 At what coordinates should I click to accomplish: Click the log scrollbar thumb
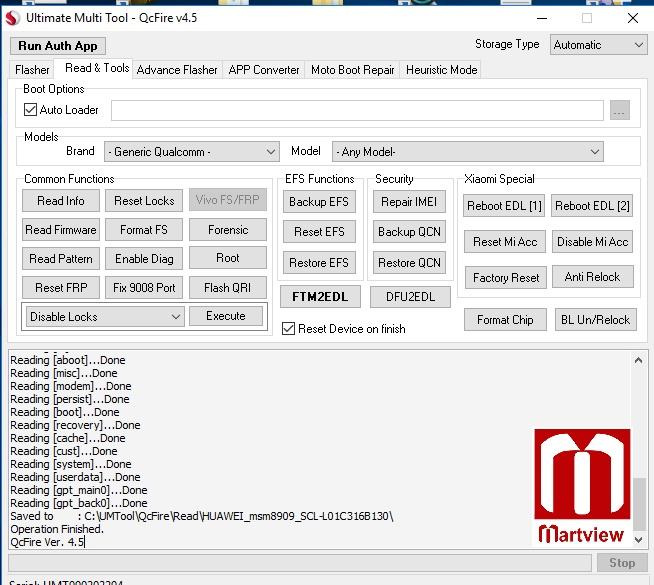[x=639, y=504]
